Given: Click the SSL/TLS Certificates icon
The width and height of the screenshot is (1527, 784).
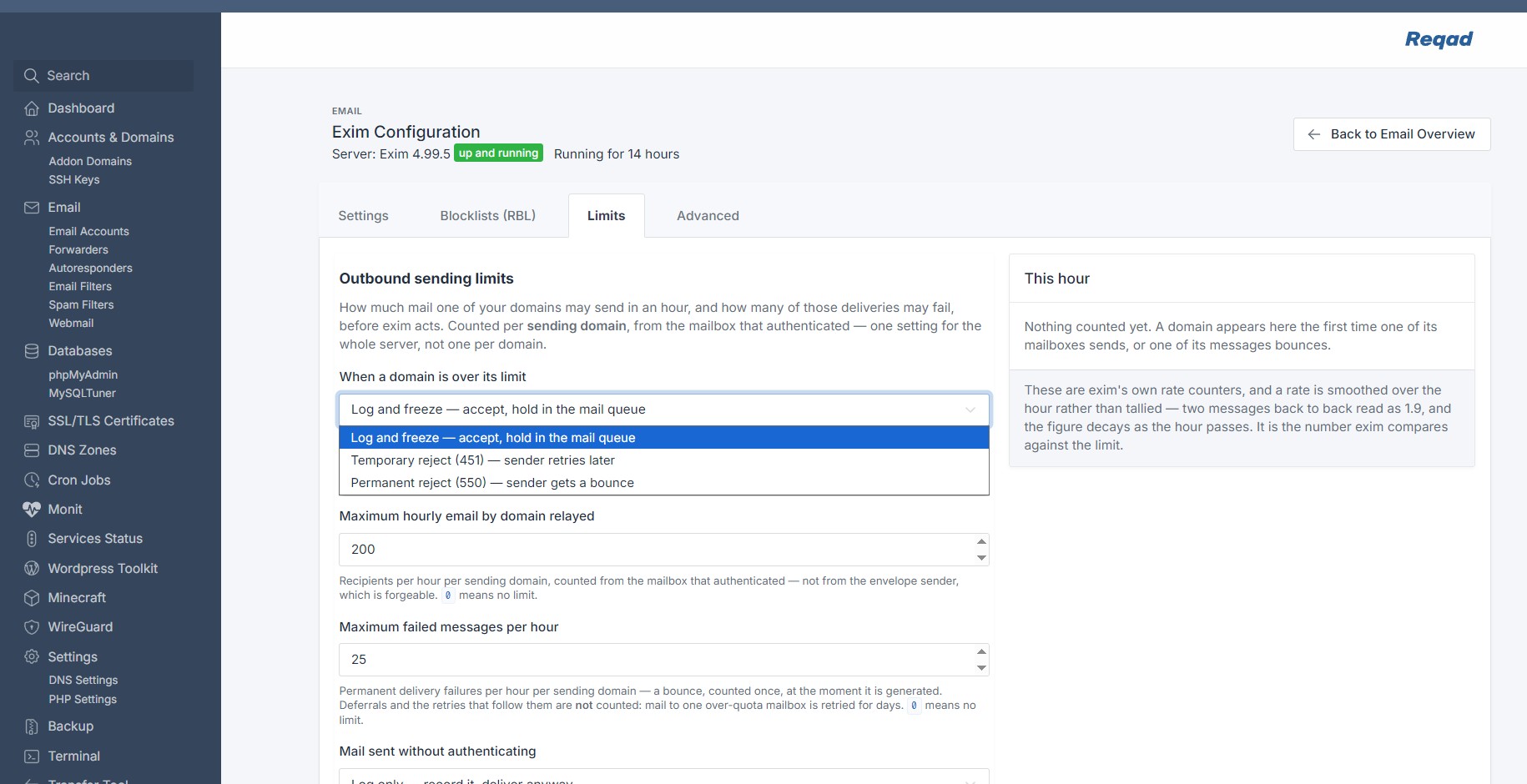Looking at the screenshot, I should [32, 421].
